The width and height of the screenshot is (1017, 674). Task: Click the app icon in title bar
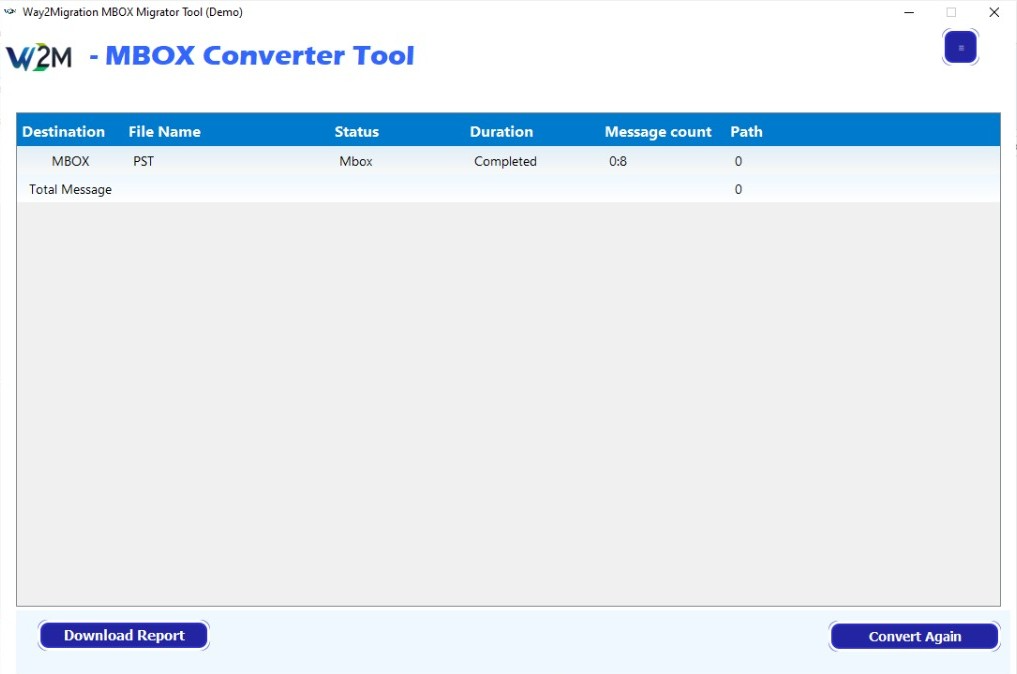[11, 12]
